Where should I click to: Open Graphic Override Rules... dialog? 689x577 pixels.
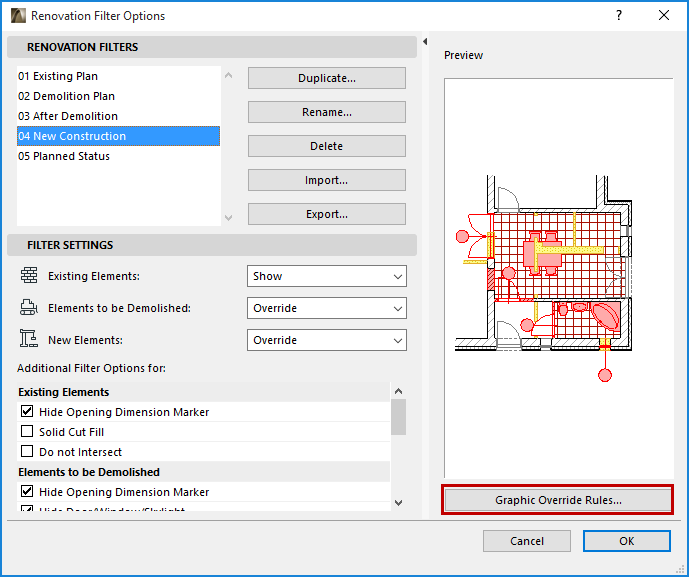pyautogui.click(x=558, y=500)
